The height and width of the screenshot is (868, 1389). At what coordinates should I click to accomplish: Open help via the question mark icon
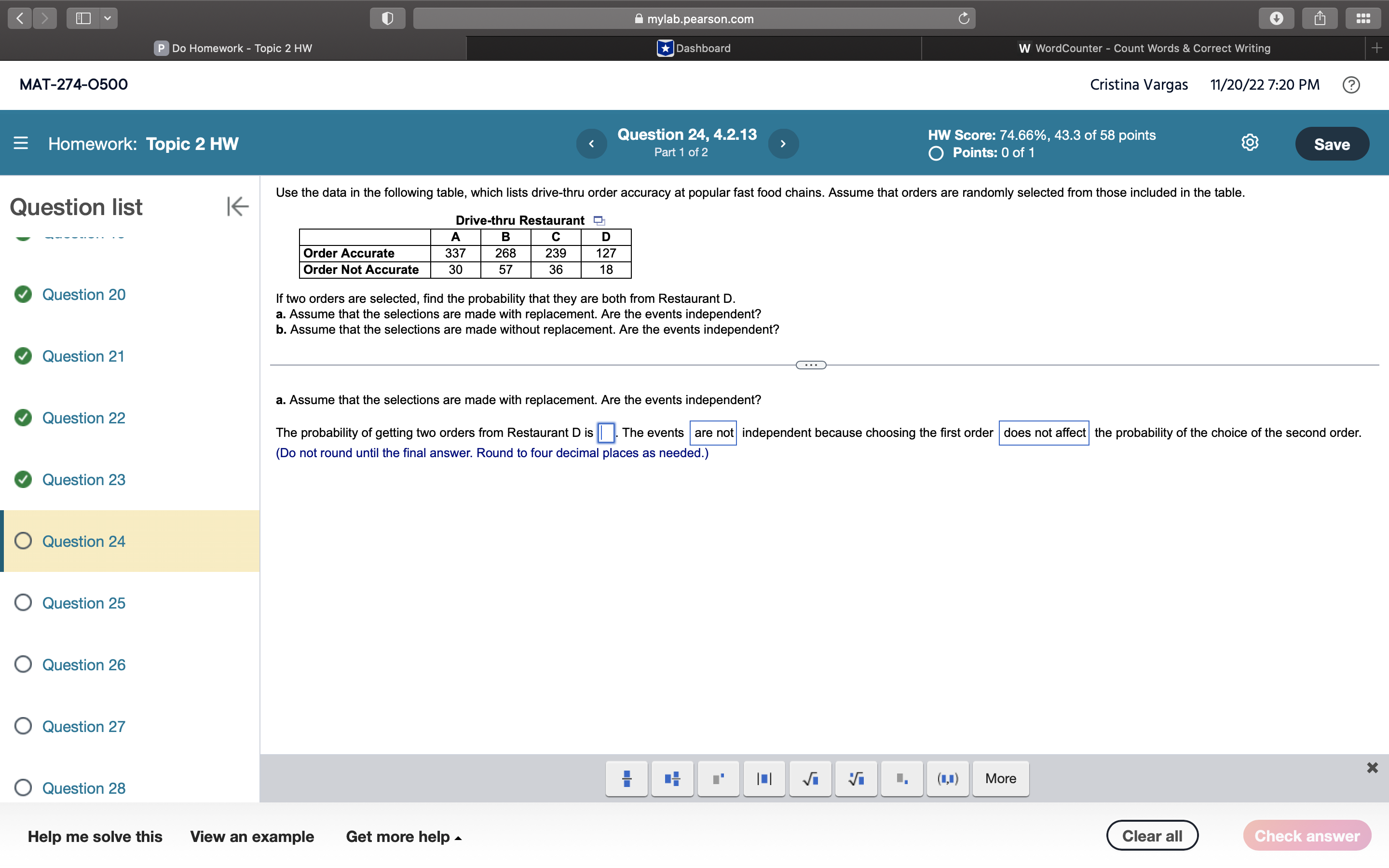pyautogui.click(x=1350, y=84)
